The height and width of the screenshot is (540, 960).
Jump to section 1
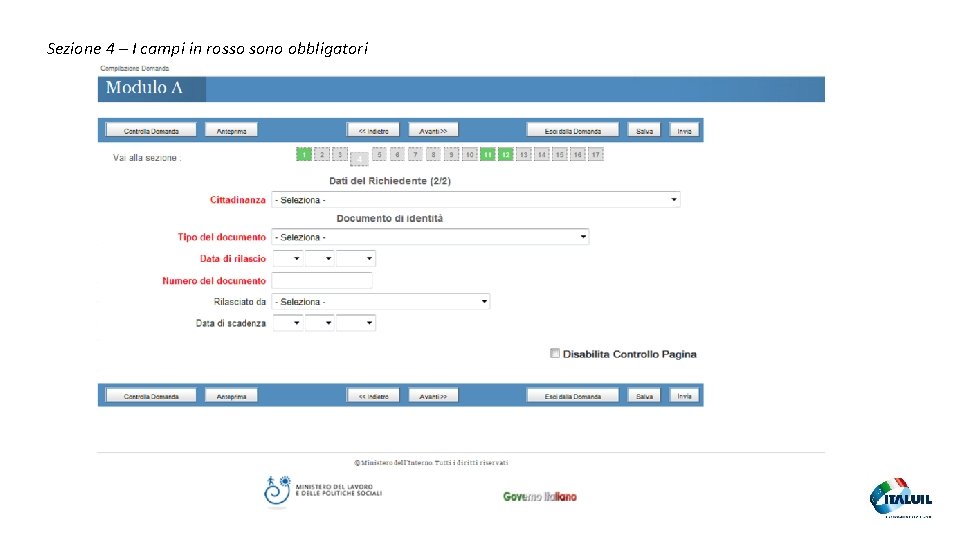[304, 154]
